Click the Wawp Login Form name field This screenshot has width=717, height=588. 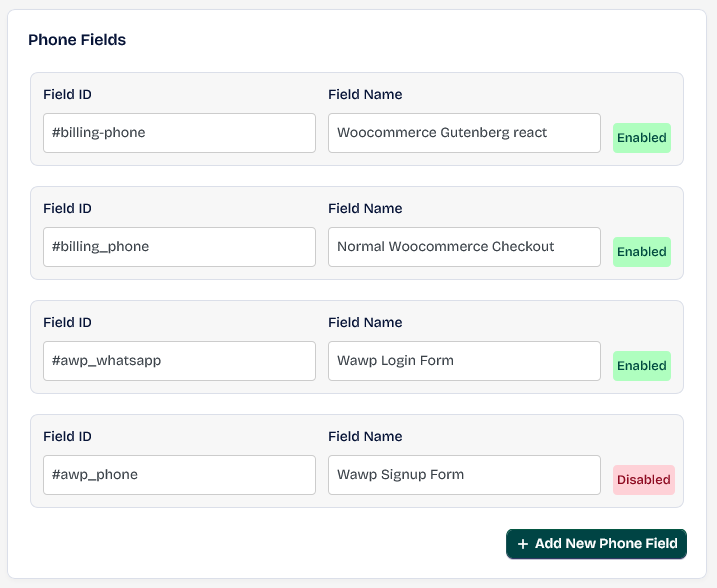pyautogui.click(x=464, y=361)
